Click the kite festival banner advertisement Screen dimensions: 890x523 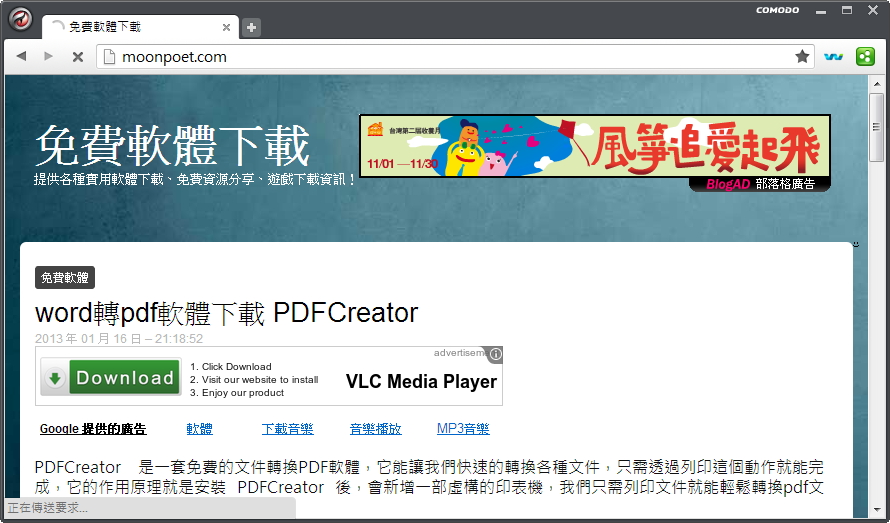click(x=594, y=146)
